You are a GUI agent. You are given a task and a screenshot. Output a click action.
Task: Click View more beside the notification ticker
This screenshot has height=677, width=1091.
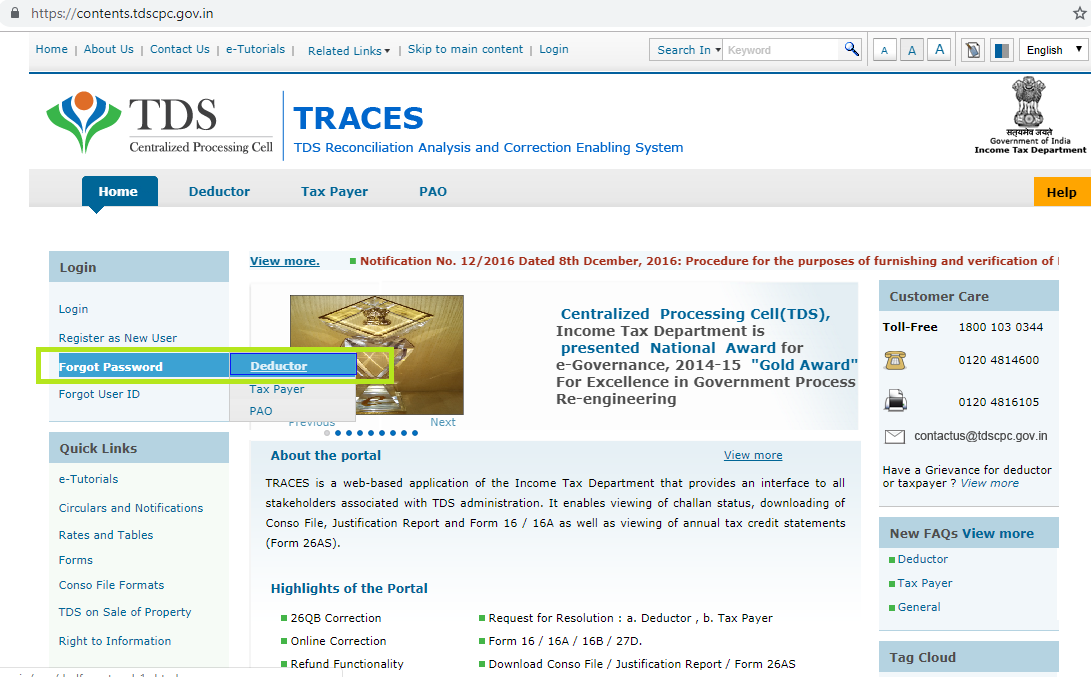click(285, 261)
